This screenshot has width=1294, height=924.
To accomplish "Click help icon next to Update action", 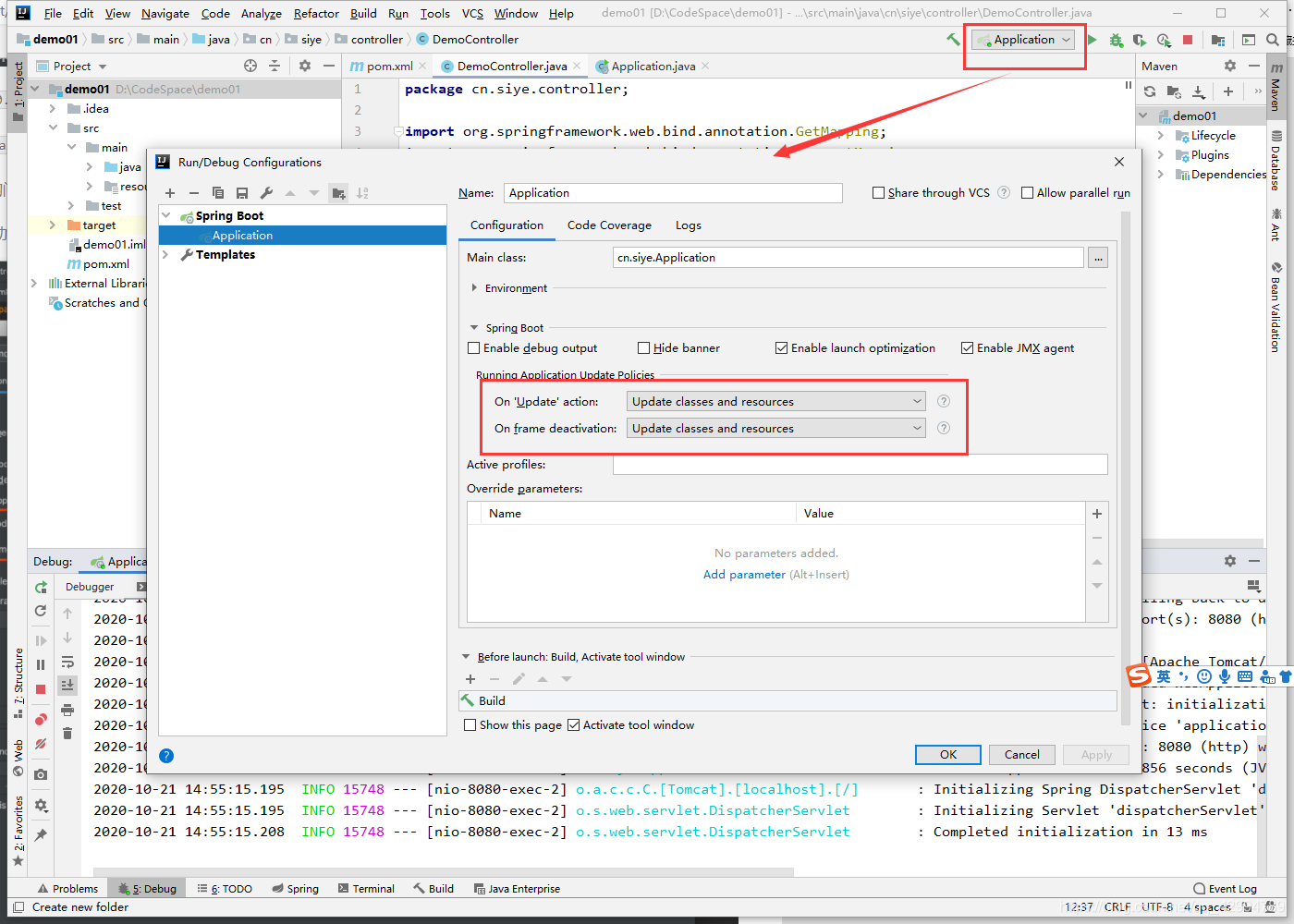I will (x=944, y=401).
